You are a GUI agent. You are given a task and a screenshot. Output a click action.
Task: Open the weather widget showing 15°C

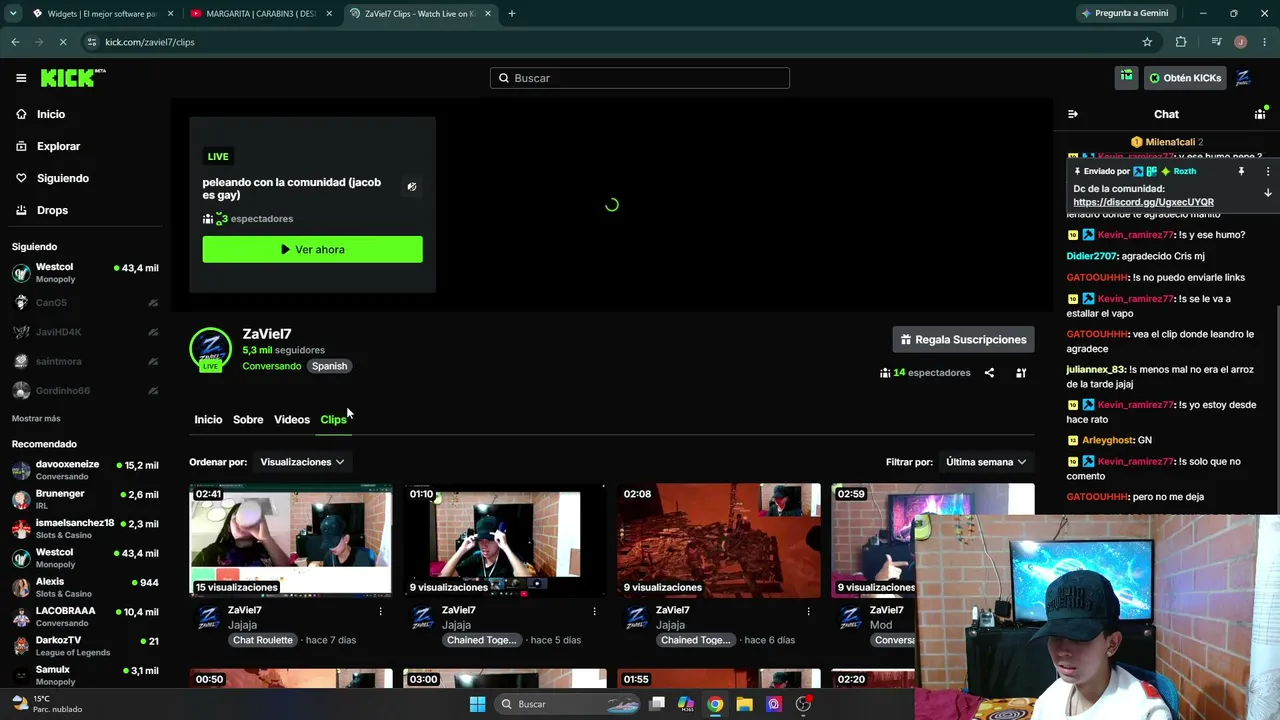pos(45,704)
